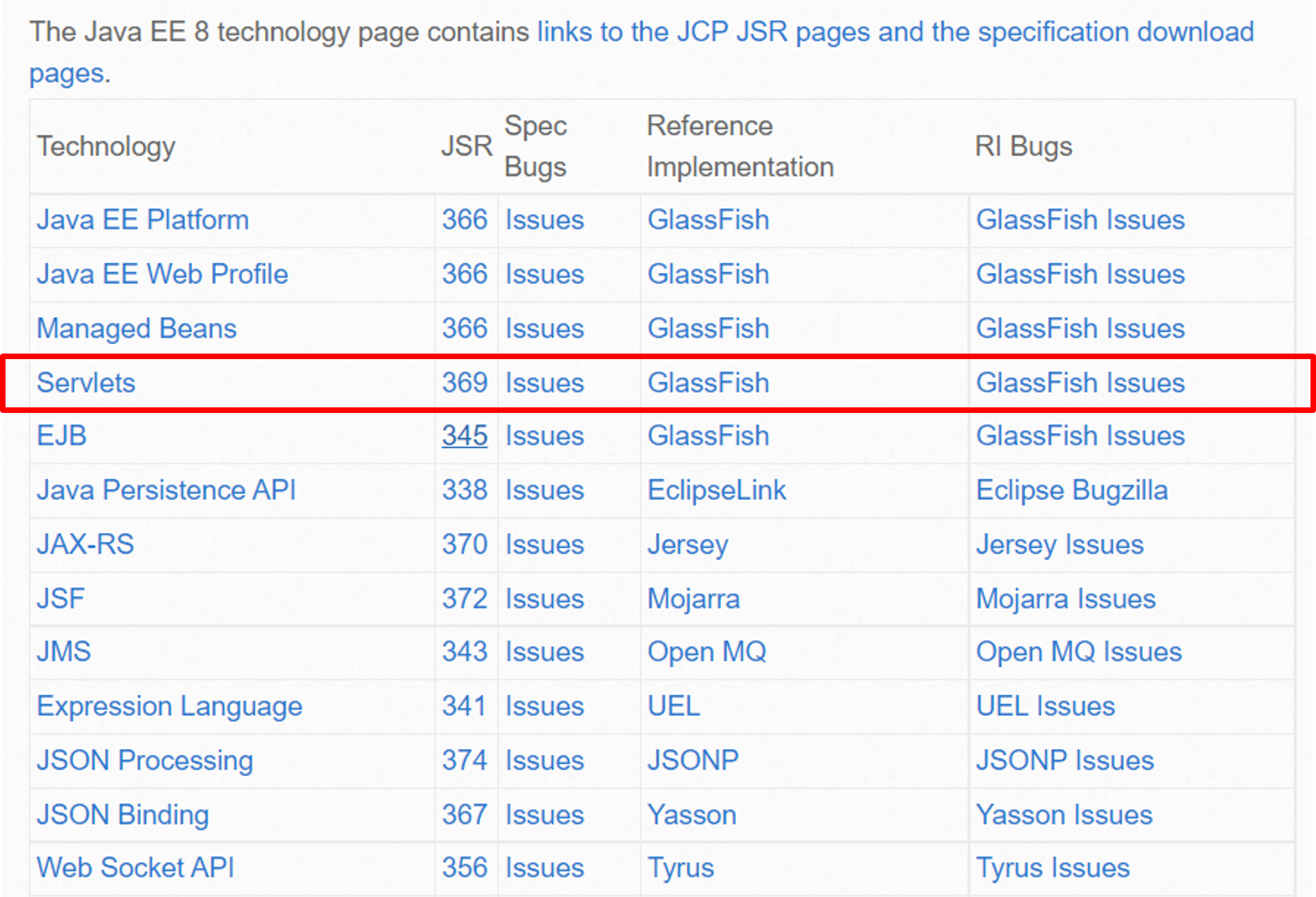This screenshot has height=897, width=1316.
Task: Open the Java Persistence API link
Action: click(x=166, y=490)
